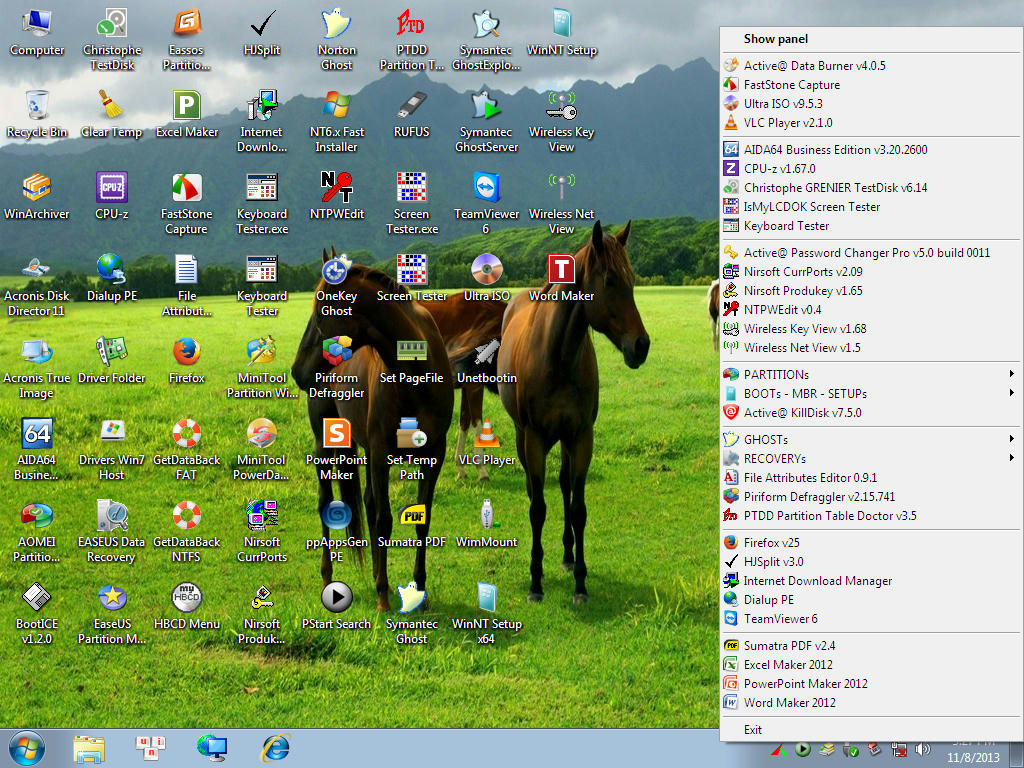The width and height of the screenshot is (1024, 768).
Task: Choose Show panel in the tray menu
Action: [871, 39]
